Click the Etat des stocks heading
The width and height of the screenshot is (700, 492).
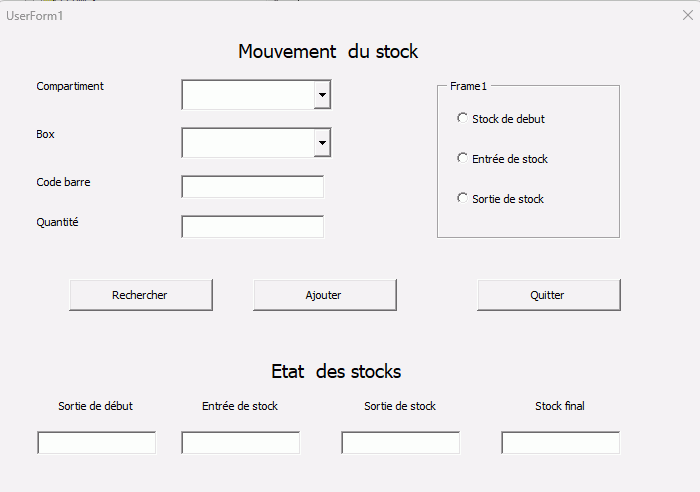(336, 372)
